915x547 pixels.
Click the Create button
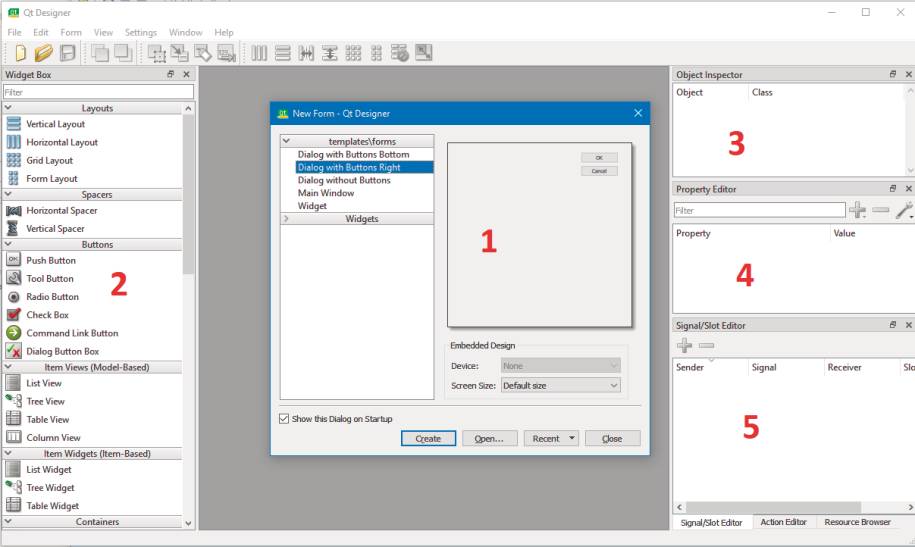click(x=428, y=438)
